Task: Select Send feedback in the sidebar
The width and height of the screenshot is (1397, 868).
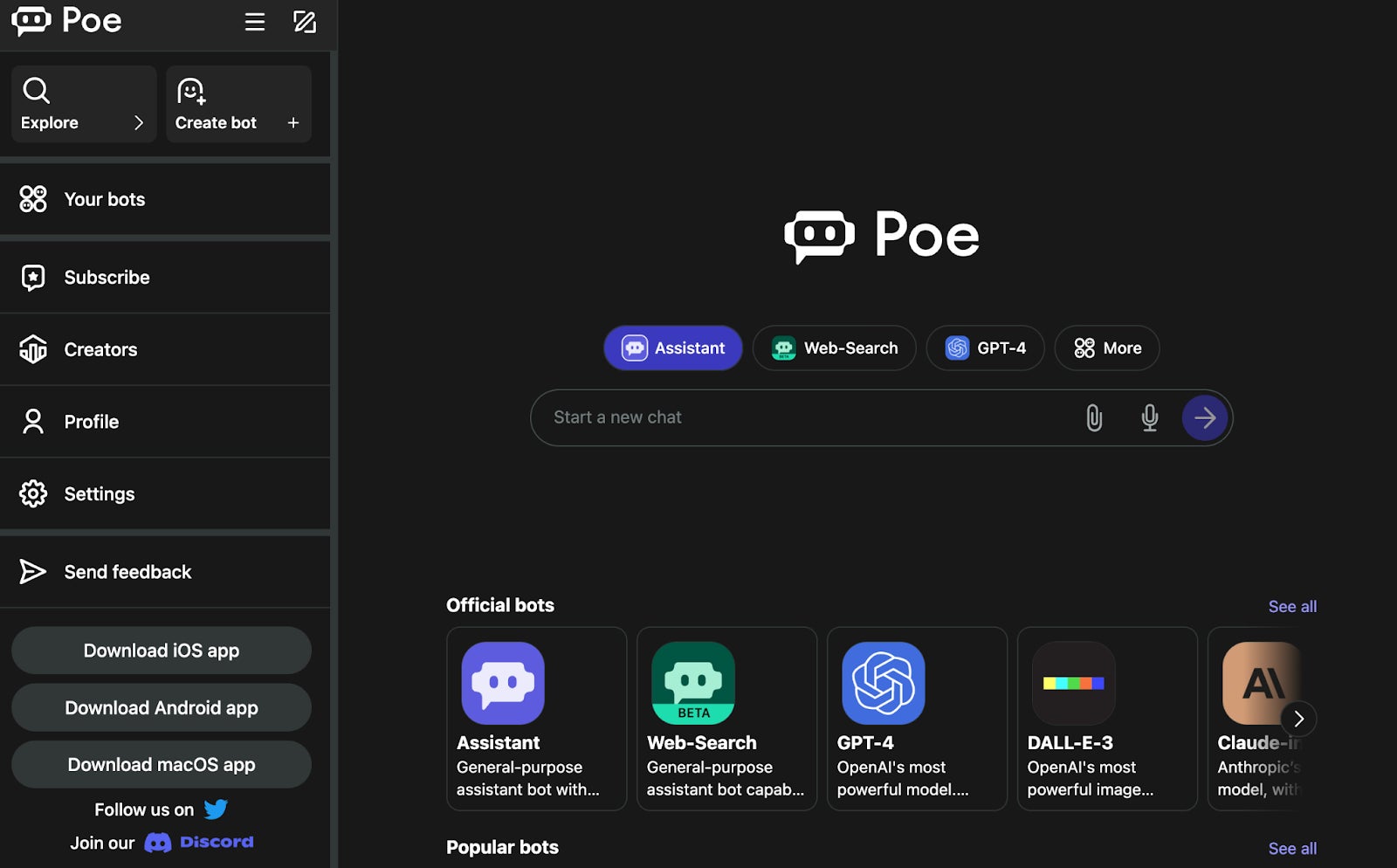Action: (165, 572)
